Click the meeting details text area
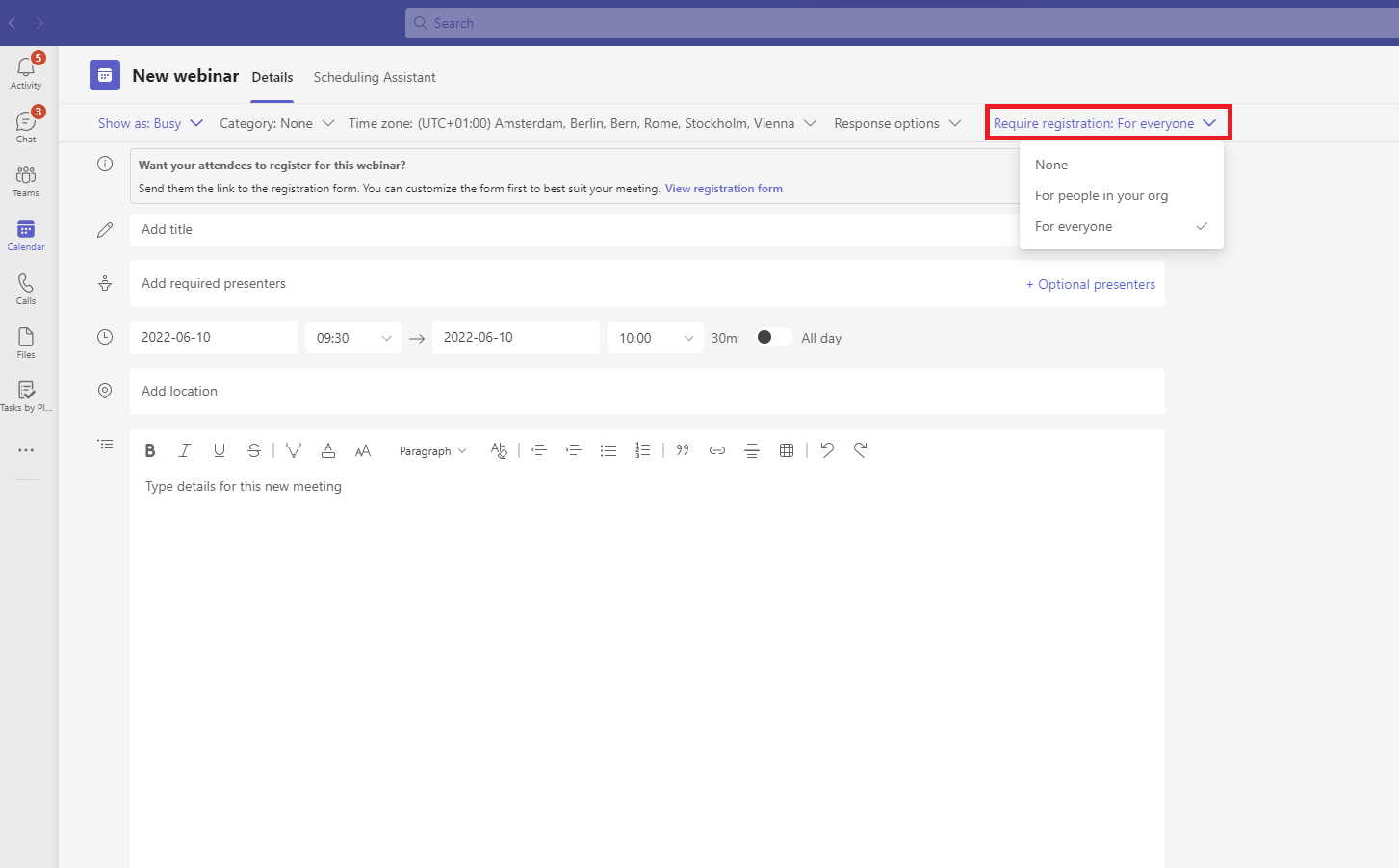The width and height of the screenshot is (1399, 868). pyautogui.click(x=647, y=669)
